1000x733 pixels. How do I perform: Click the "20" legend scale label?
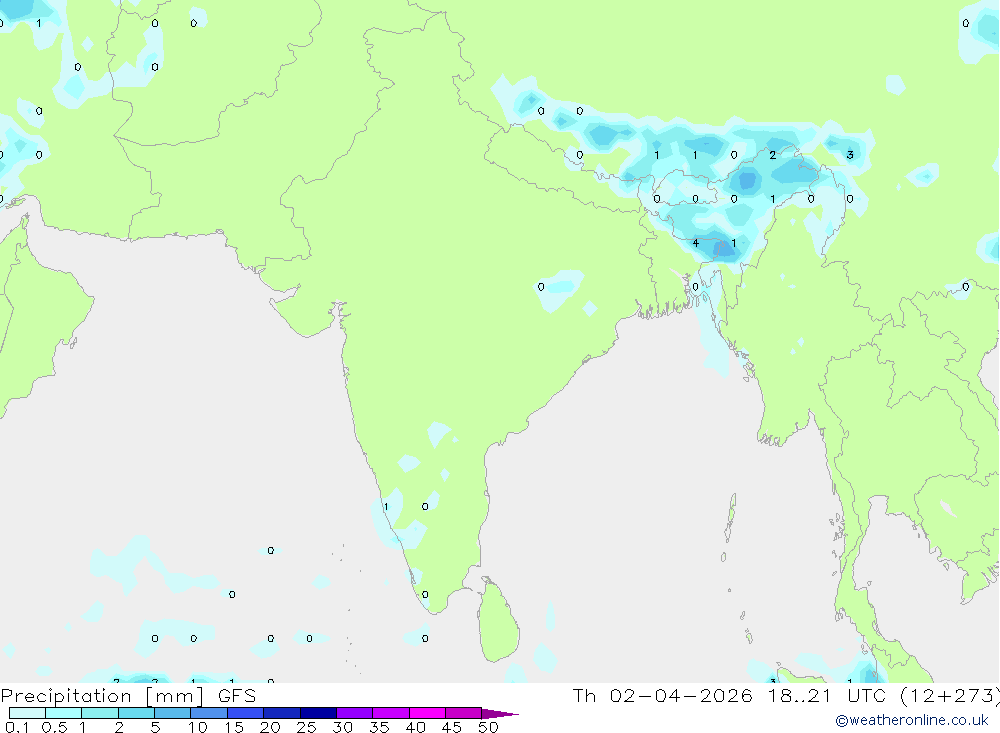pyautogui.click(x=270, y=727)
